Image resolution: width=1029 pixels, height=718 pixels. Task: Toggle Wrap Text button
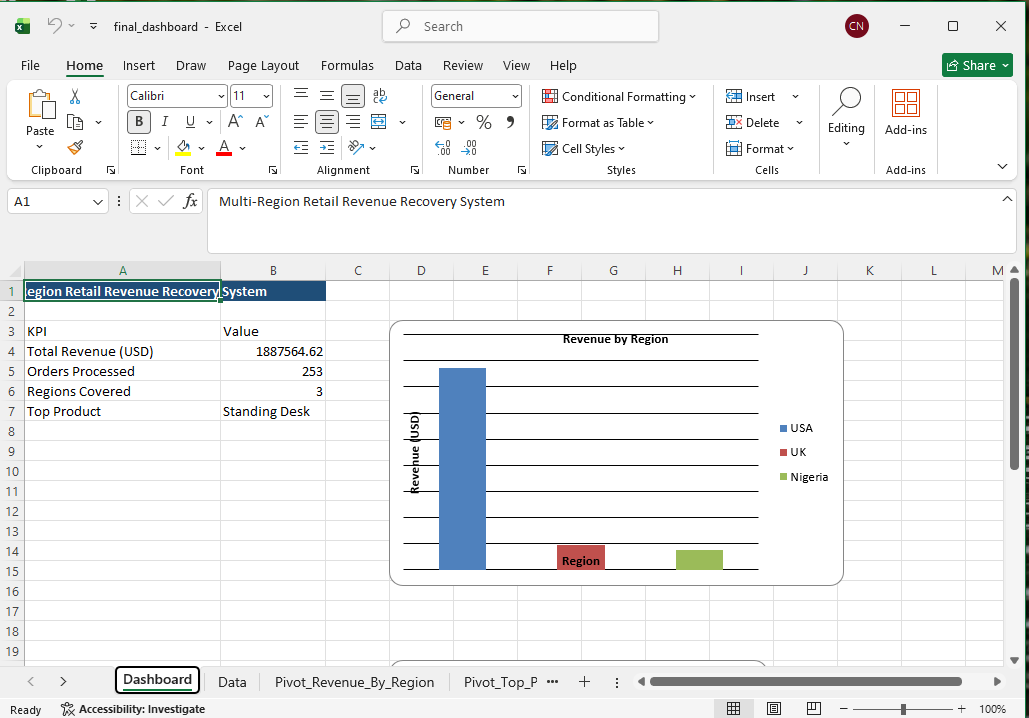379,96
